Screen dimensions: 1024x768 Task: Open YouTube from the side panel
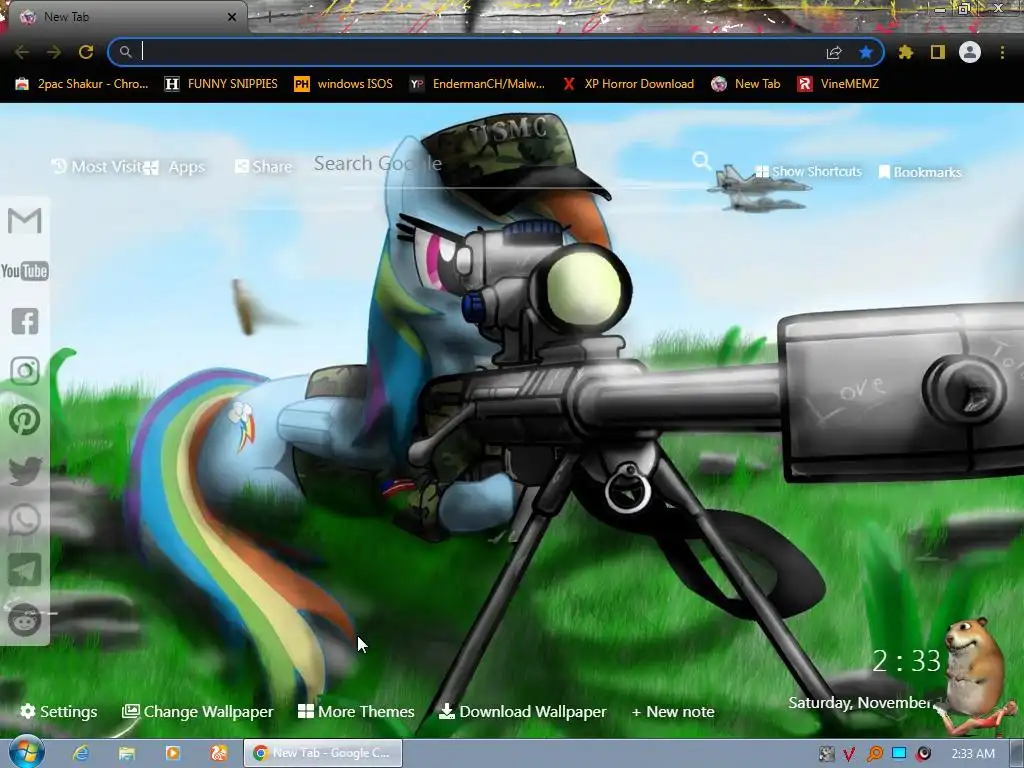coord(25,271)
